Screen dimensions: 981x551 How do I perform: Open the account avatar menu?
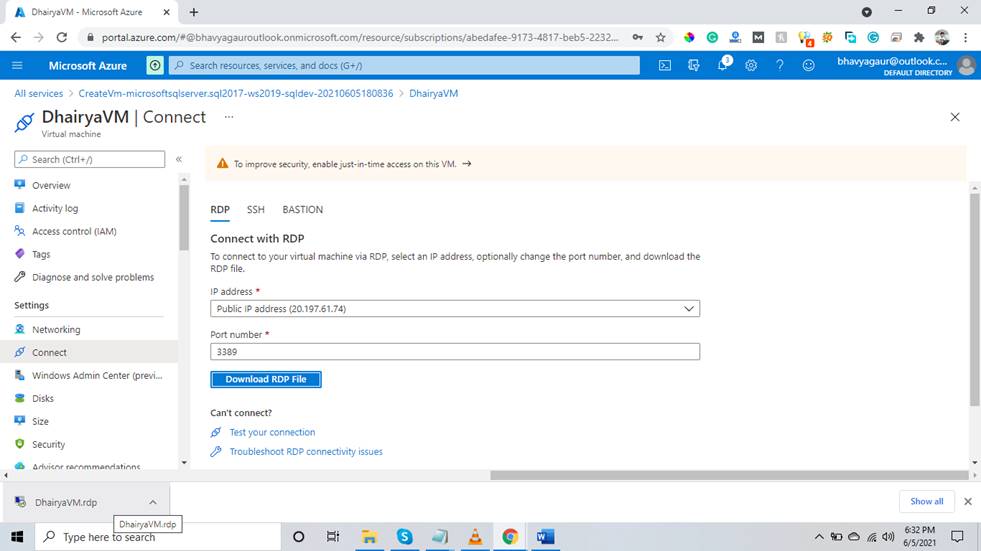click(966, 65)
